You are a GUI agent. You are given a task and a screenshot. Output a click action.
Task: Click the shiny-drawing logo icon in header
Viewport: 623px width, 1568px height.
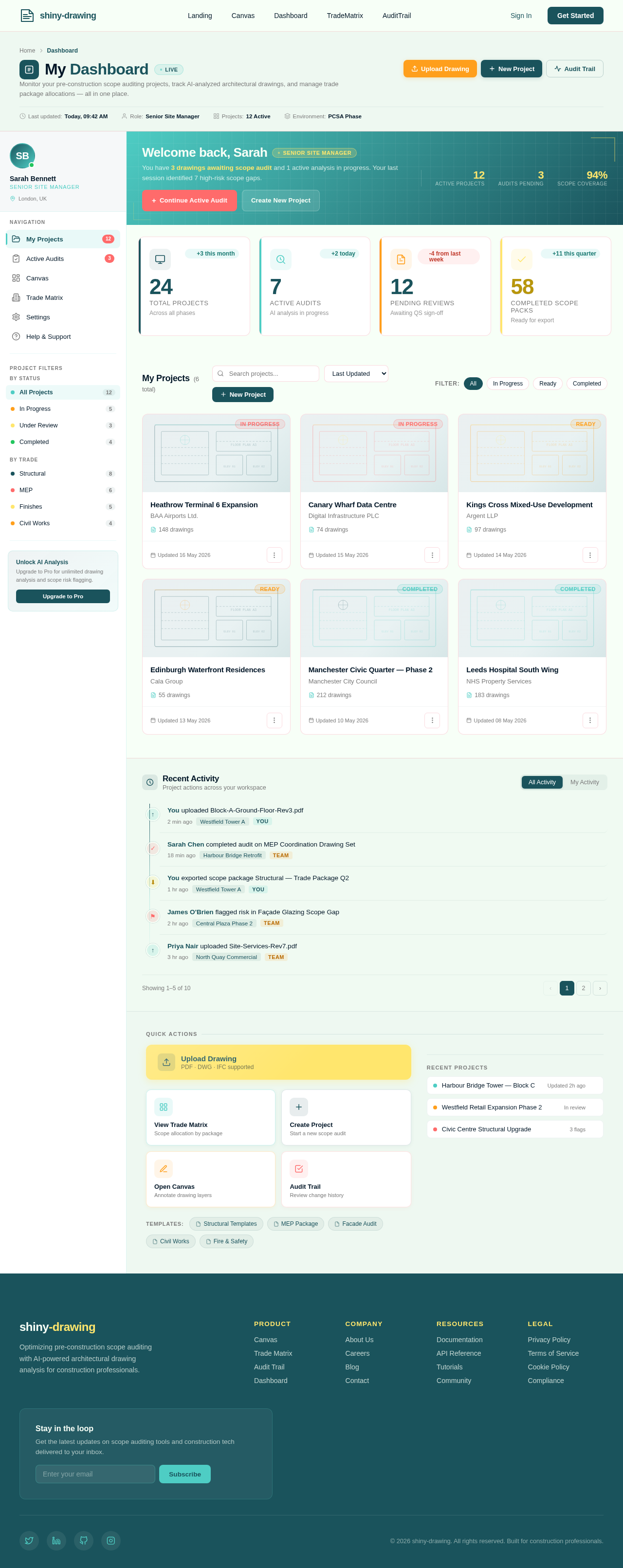pos(27,15)
